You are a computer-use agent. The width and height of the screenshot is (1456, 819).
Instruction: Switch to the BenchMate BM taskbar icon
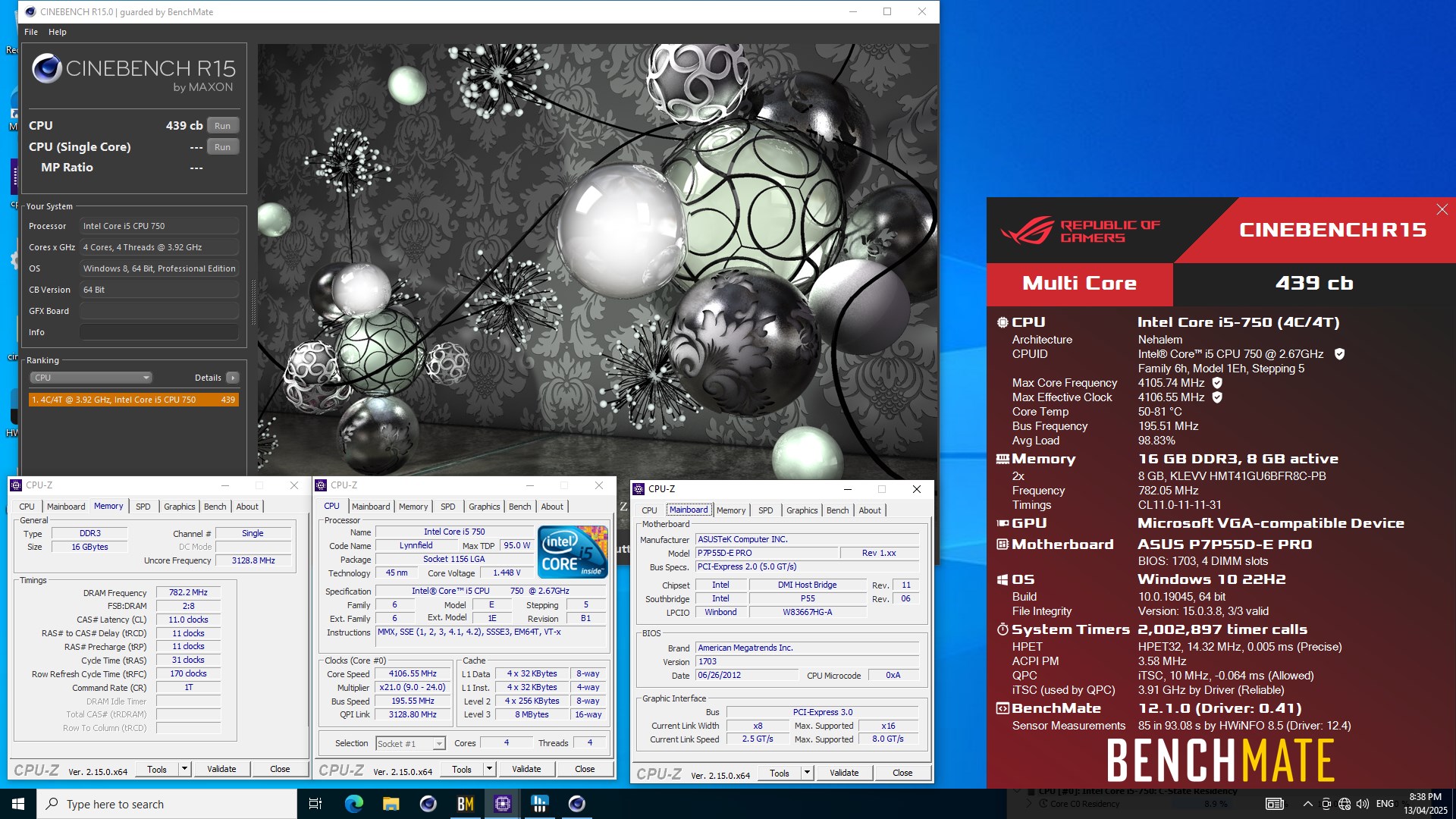[465, 804]
